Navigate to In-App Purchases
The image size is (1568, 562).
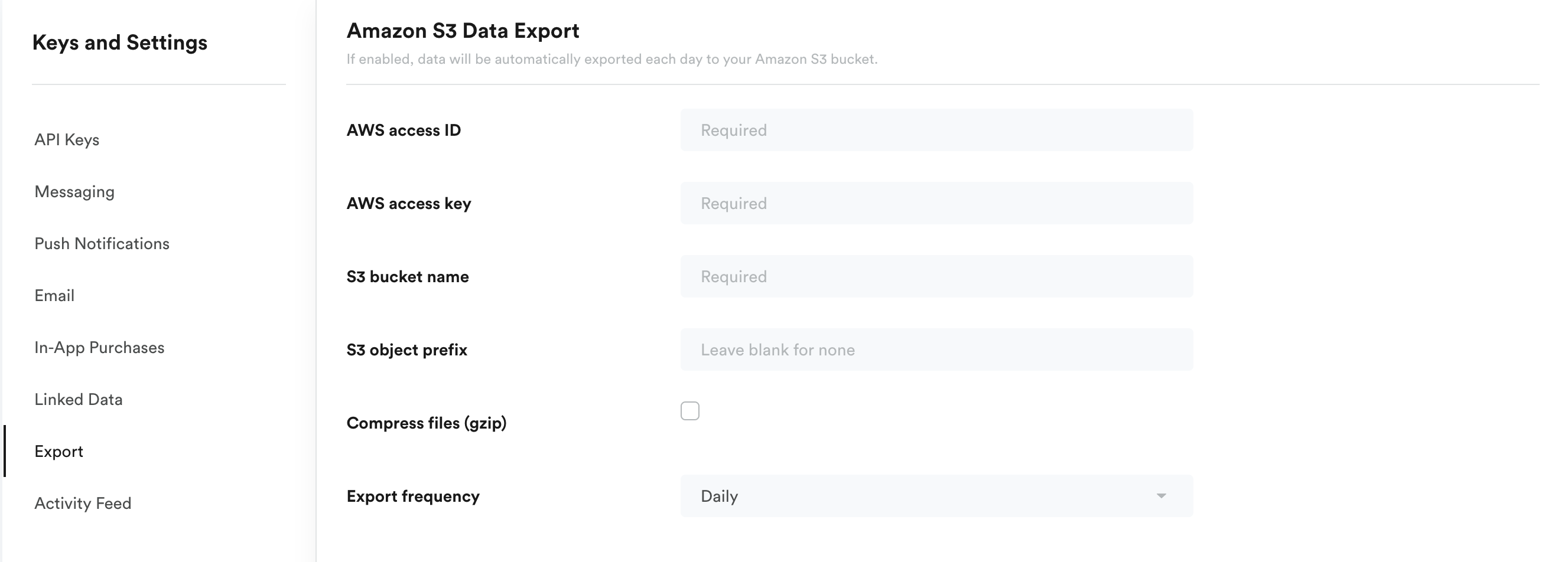(x=99, y=347)
